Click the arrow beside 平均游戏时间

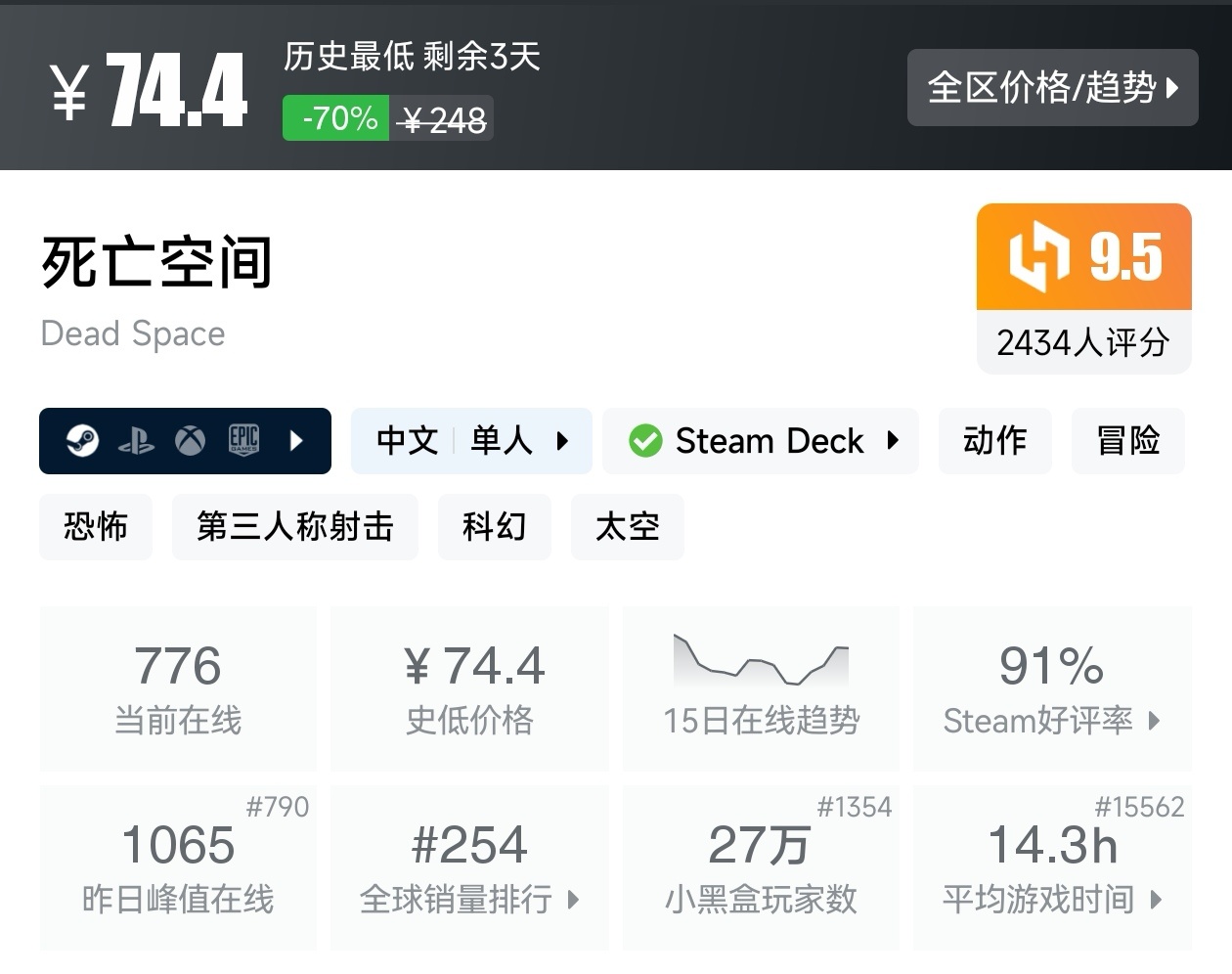[x=1156, y=900]
